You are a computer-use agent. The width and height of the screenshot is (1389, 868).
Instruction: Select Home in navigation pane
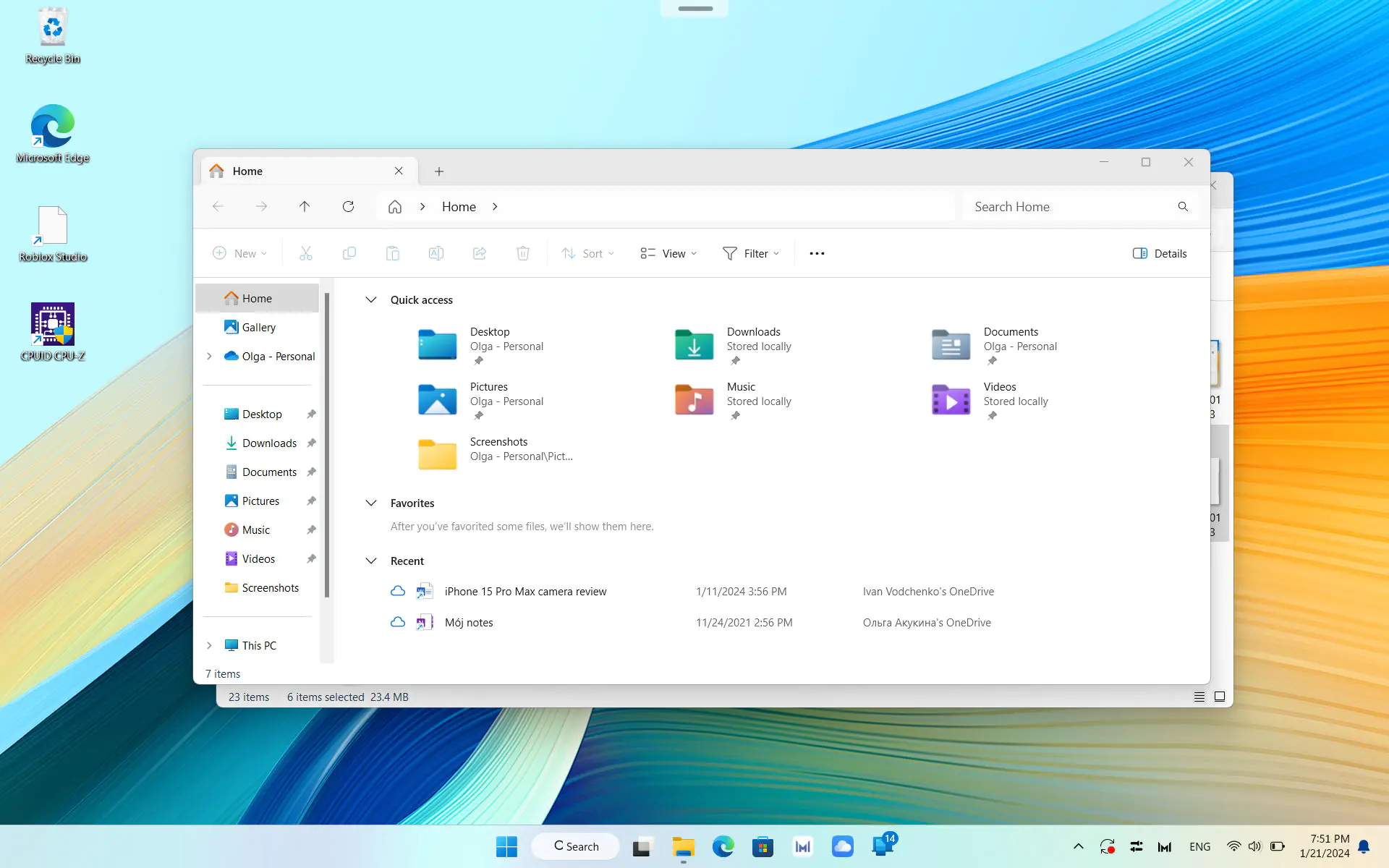pos(257,299)
